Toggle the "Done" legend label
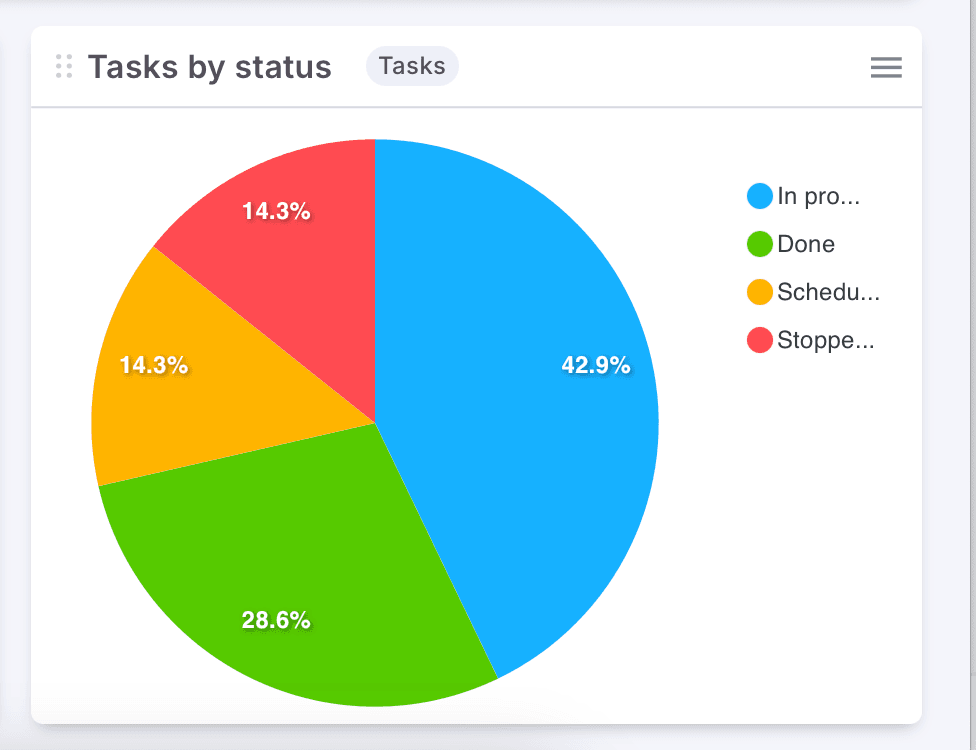 (x=806, y=244)
